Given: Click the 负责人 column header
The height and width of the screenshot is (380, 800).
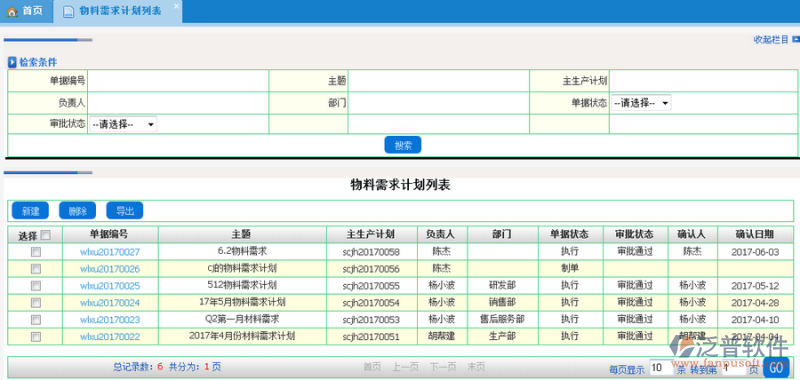Looking at the screenshot, I should pos(442,235).
